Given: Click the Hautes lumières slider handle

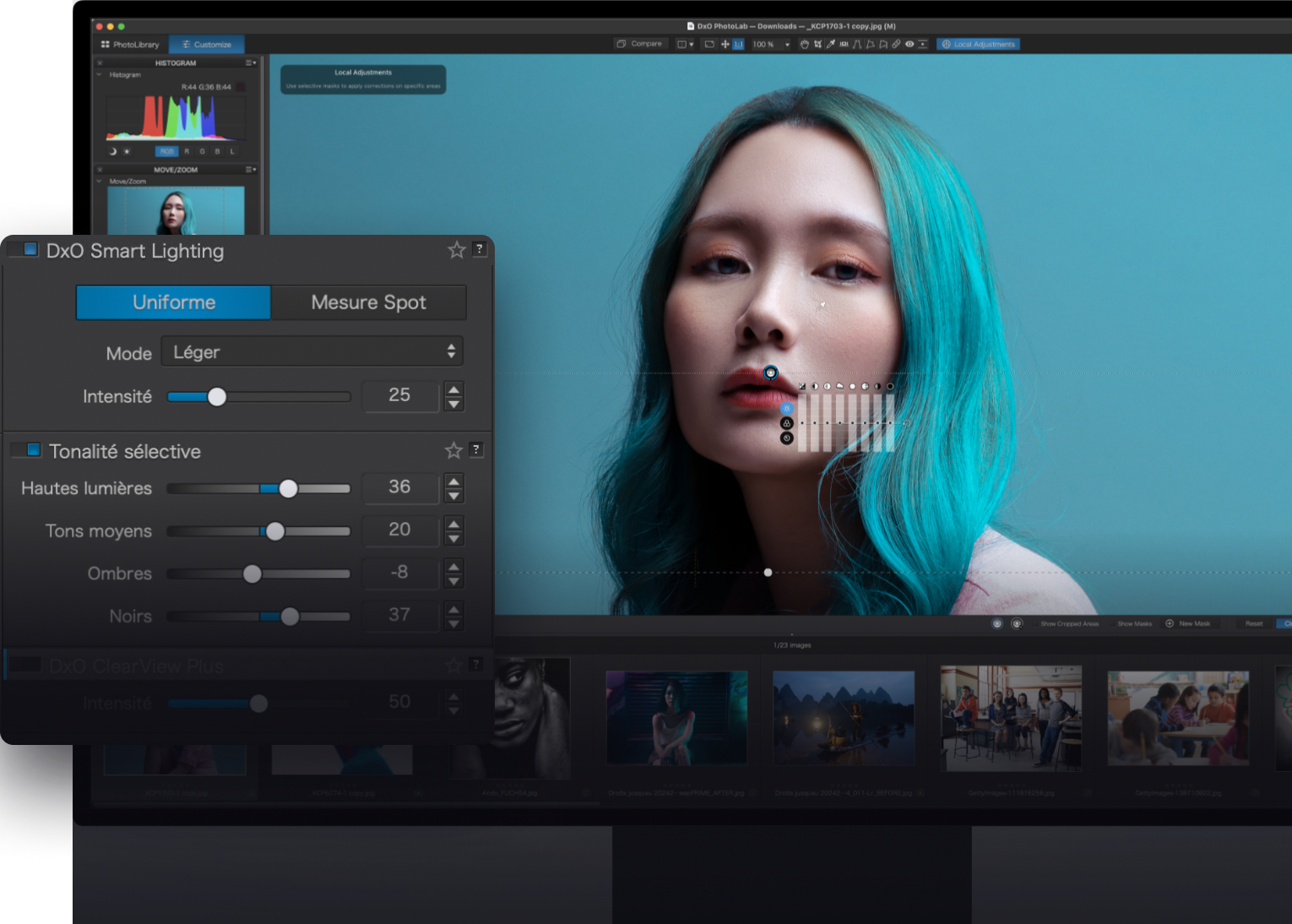Looking at the screenshot, I should click(x=288, y=488).
